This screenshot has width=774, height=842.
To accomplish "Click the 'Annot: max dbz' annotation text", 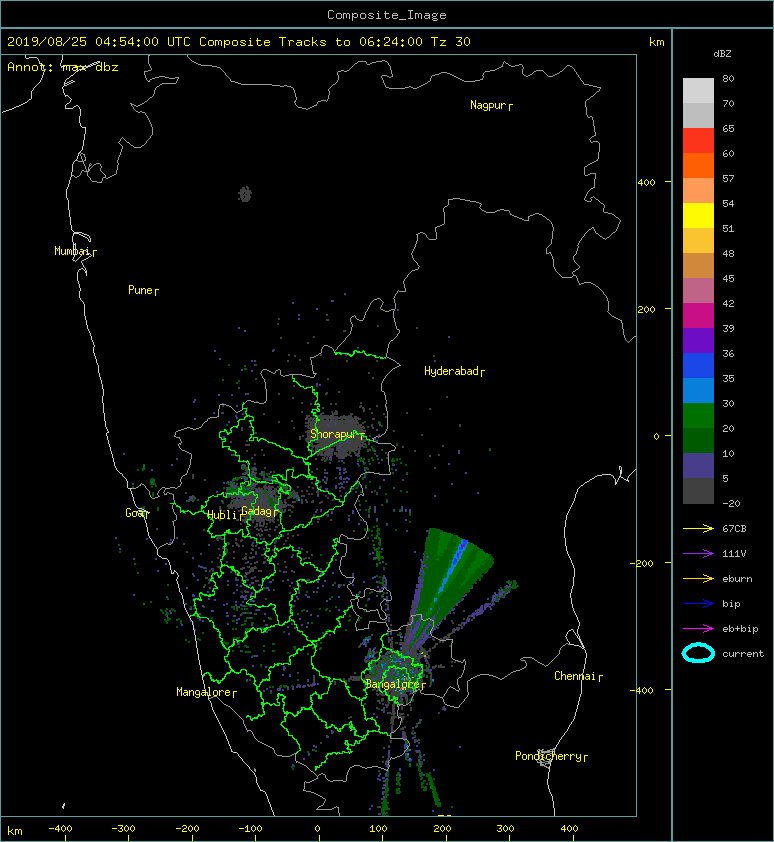I will coord(62,67).
